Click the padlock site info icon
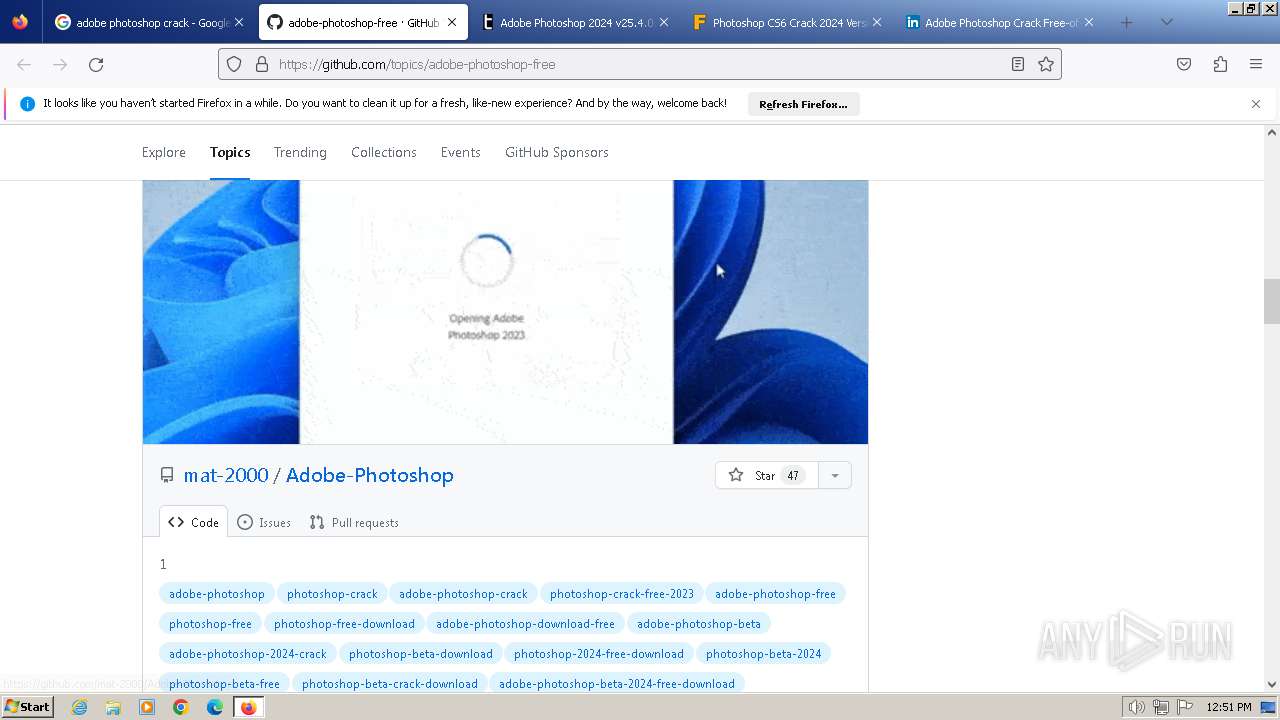This screenshot has height=720, width=1280. (x=262, y=64)
